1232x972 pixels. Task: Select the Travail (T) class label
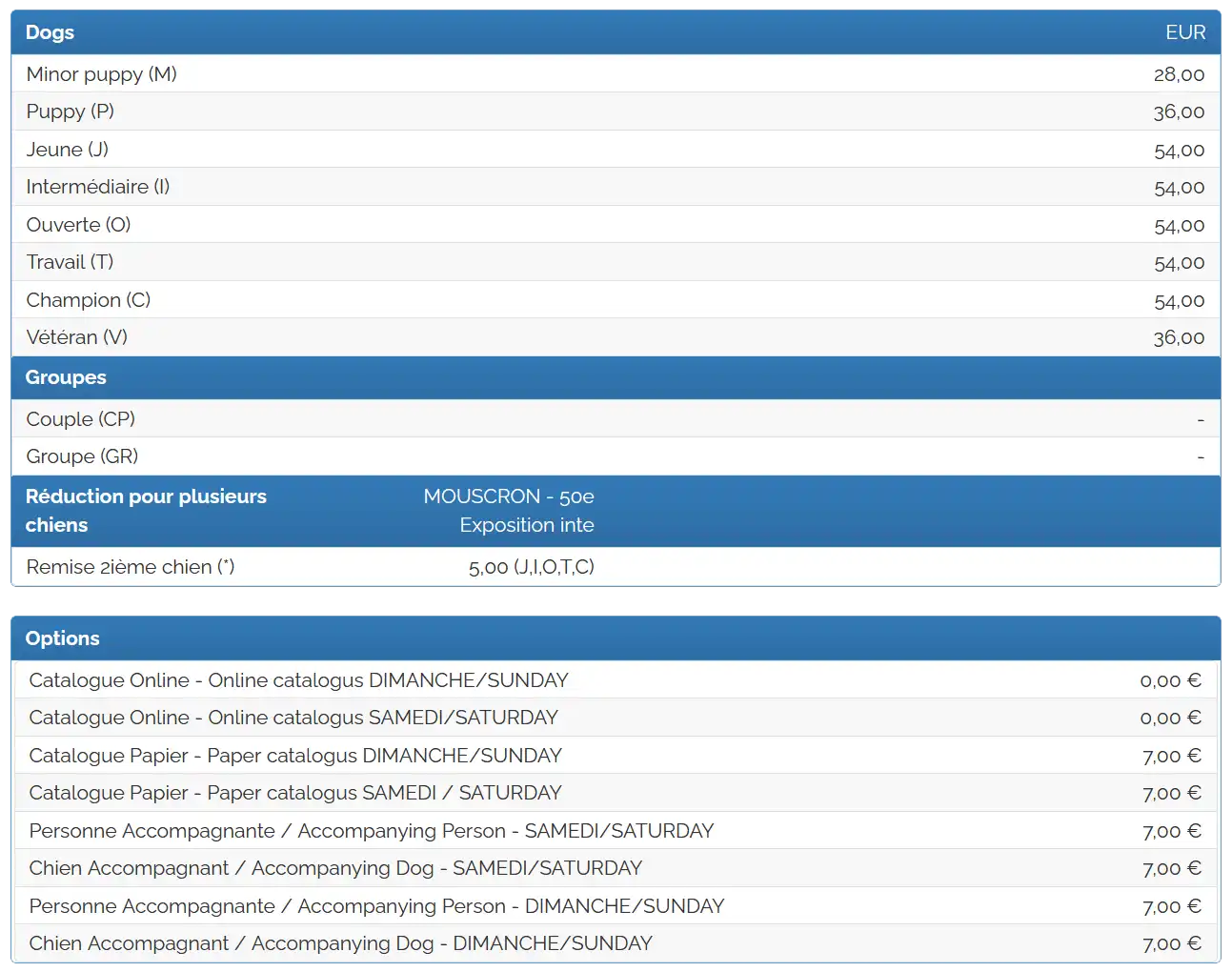[x=70, y=262]
